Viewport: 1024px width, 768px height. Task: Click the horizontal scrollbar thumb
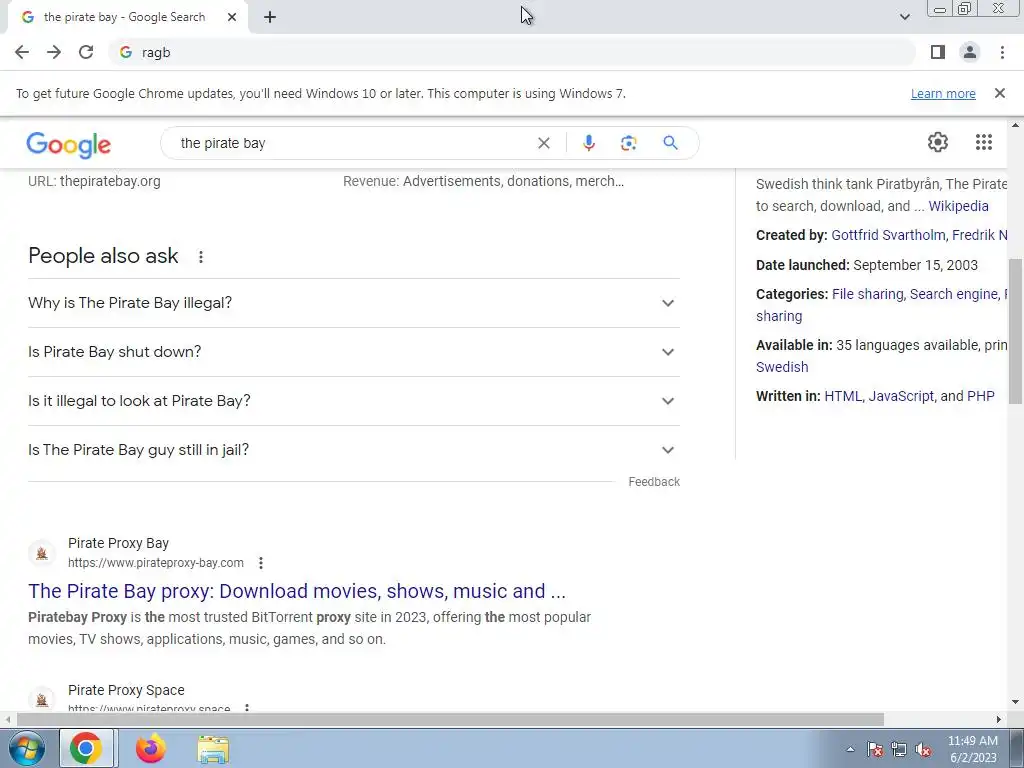coord(449,719)
